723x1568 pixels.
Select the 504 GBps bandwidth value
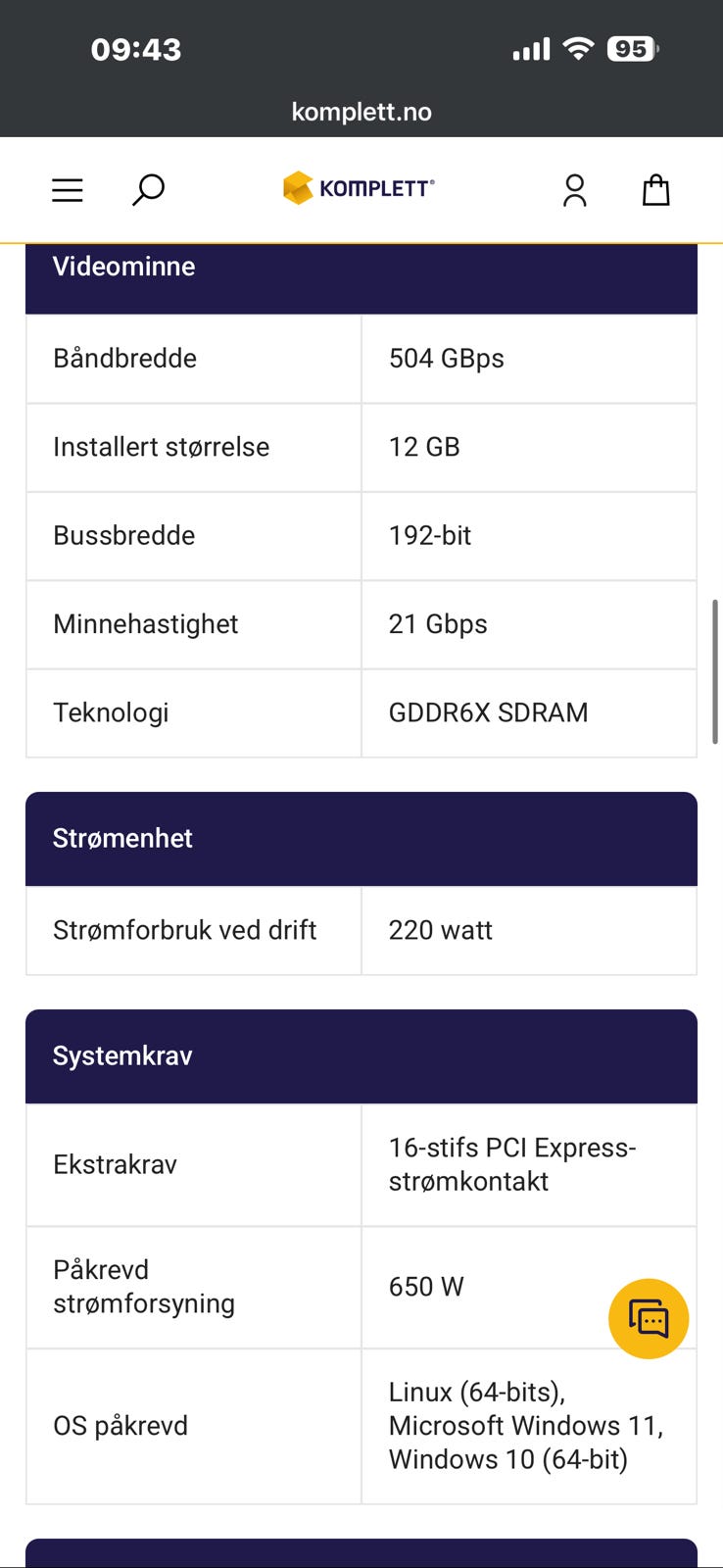[447, 359]
